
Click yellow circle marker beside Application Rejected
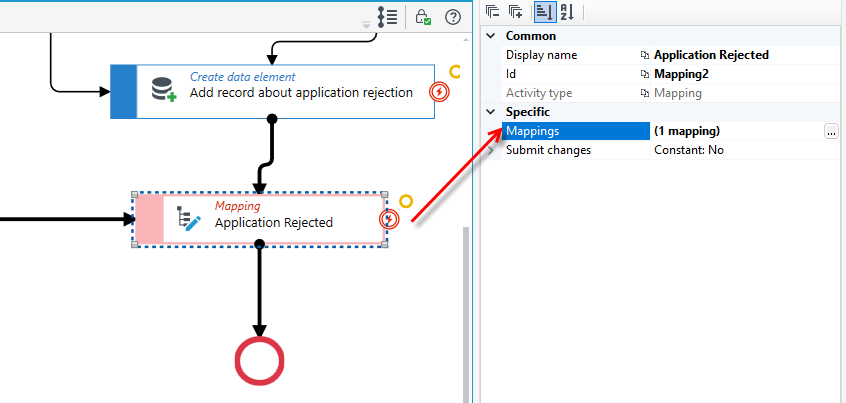coord(406,201)
